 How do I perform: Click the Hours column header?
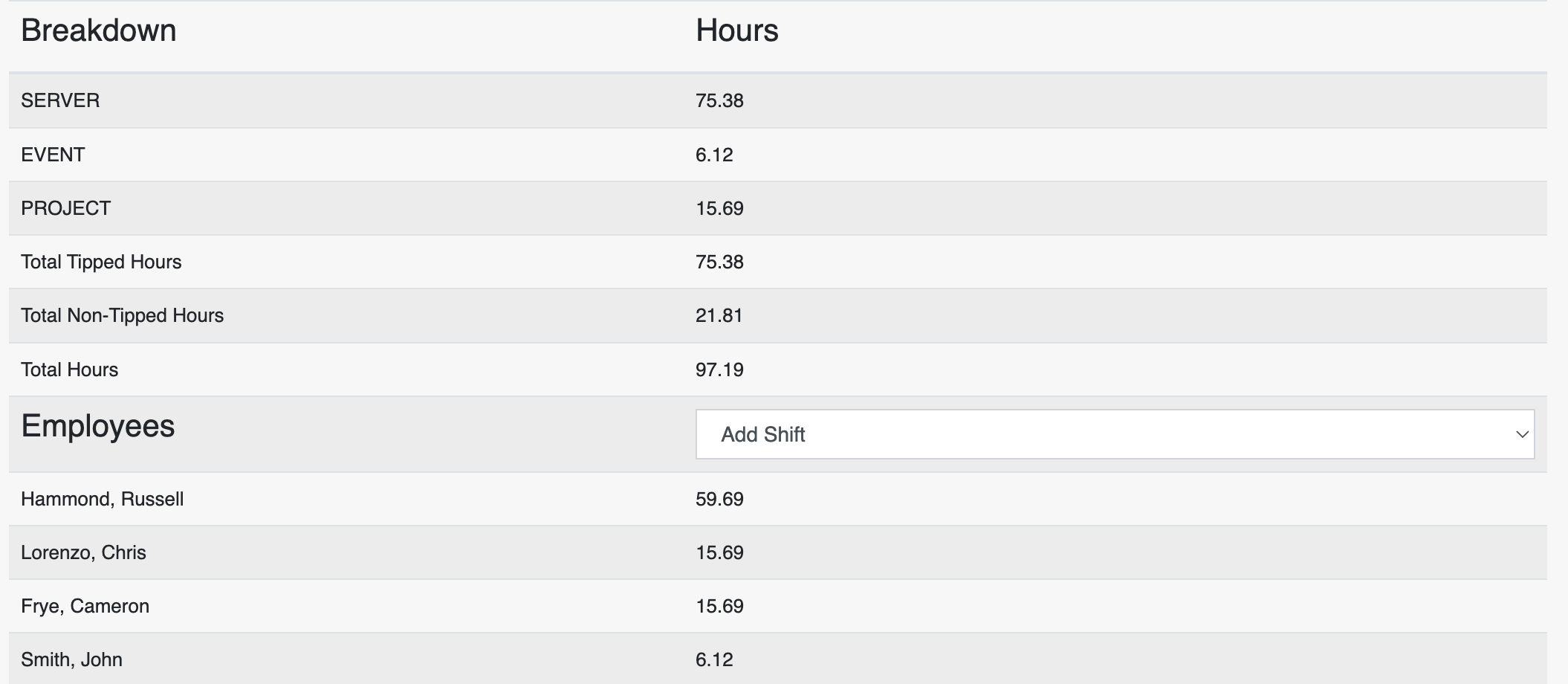[737, 30]
